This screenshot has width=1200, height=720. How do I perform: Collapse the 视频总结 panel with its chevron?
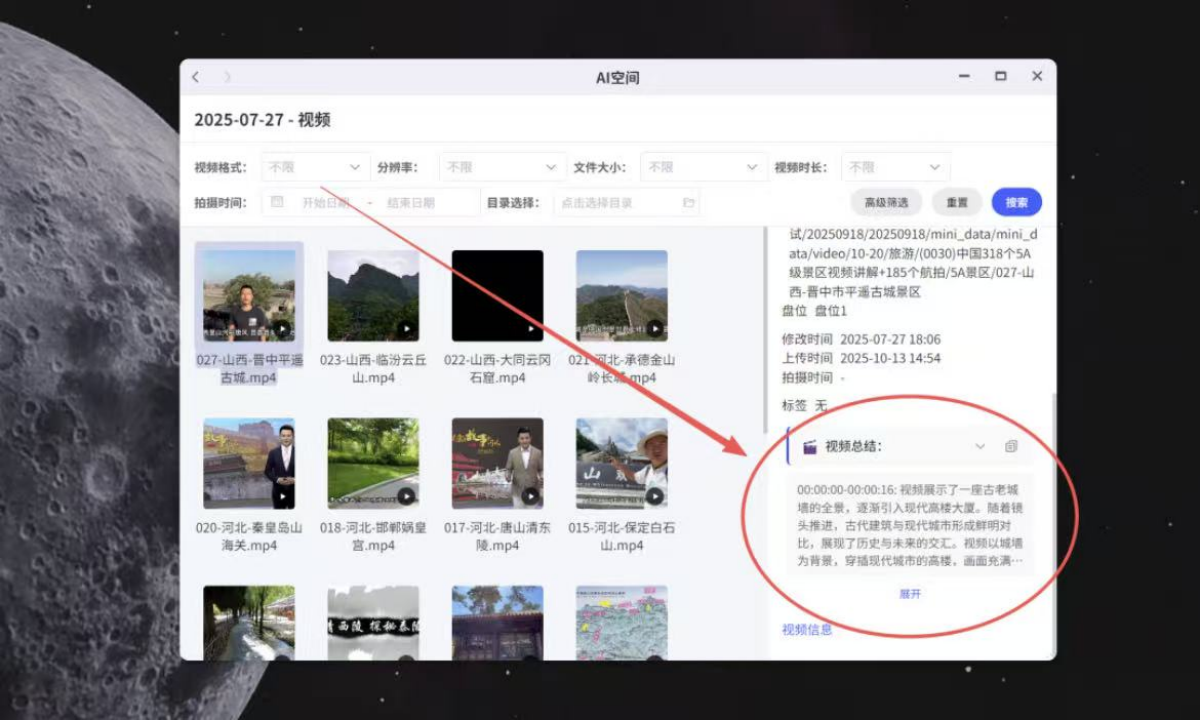coord(982,446)
